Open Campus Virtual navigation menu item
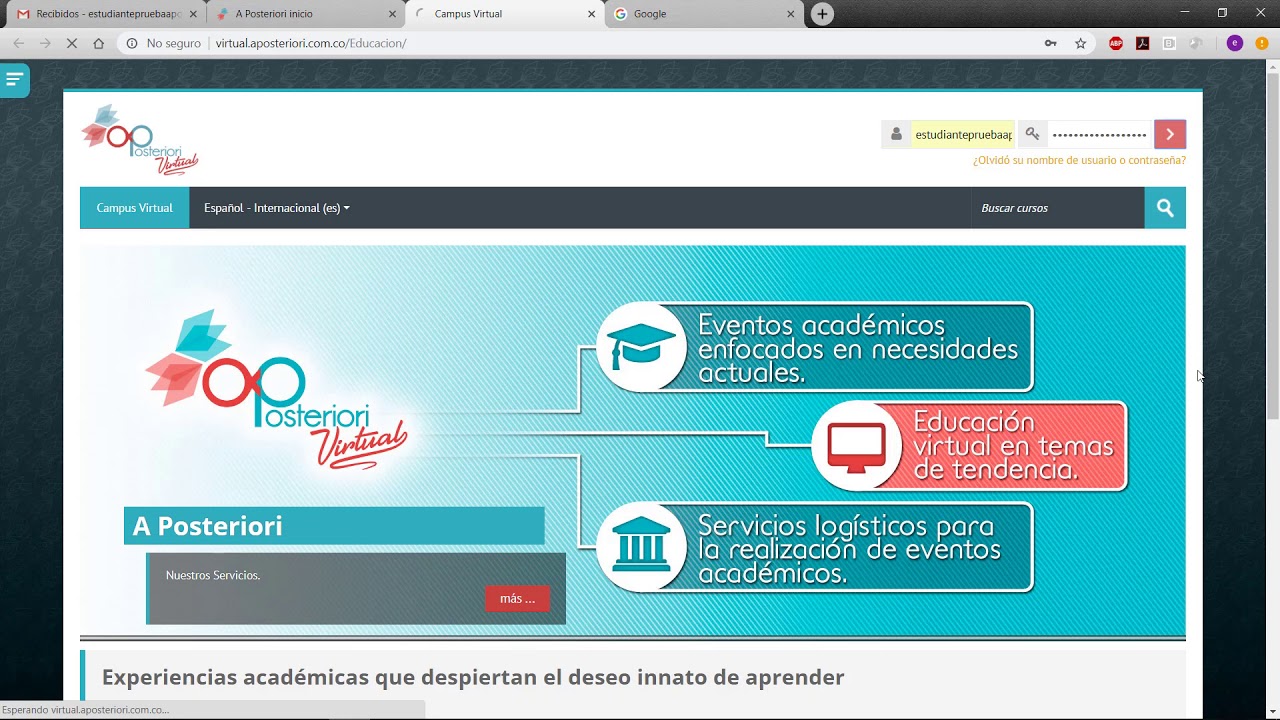Image resolution: width=1280 pixels, height=720 pixels. point(134,208)
